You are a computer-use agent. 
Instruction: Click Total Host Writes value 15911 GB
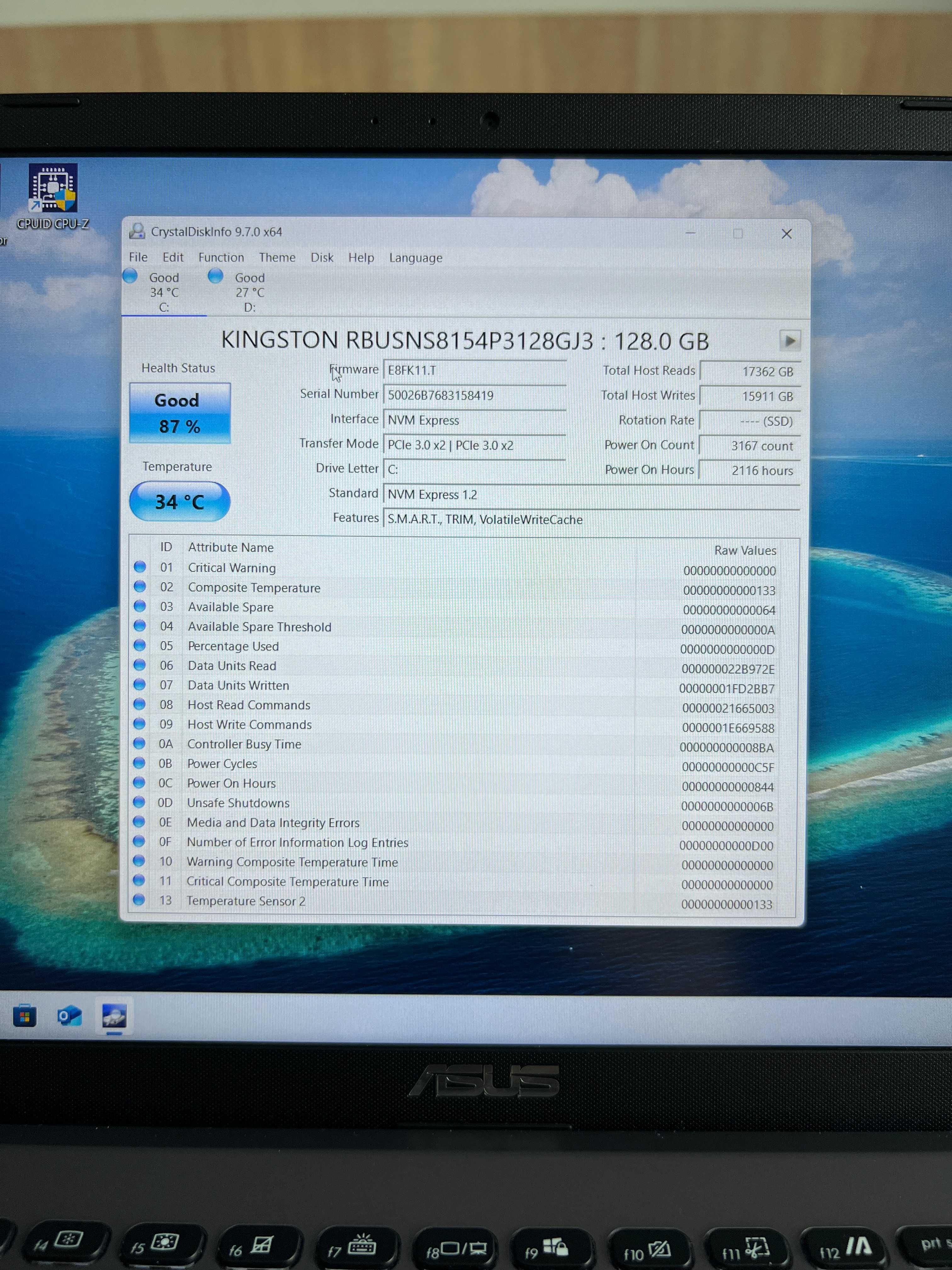(x=750, y=396)
